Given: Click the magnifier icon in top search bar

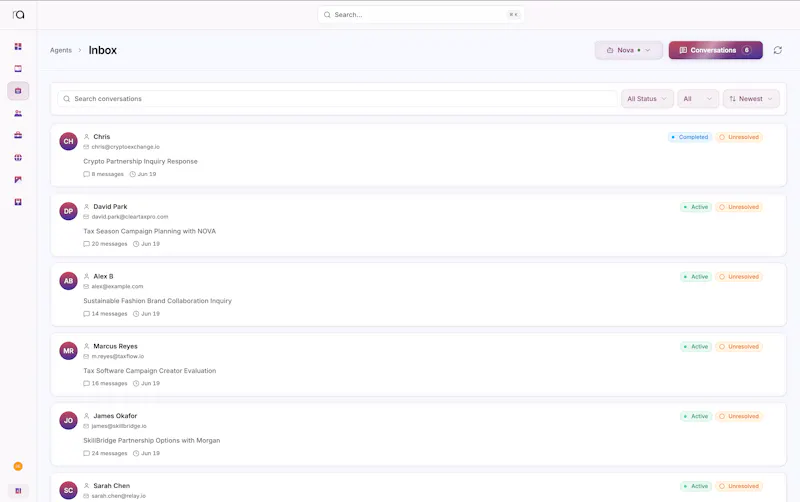Looking at the screenshot, I should [327, 15].
